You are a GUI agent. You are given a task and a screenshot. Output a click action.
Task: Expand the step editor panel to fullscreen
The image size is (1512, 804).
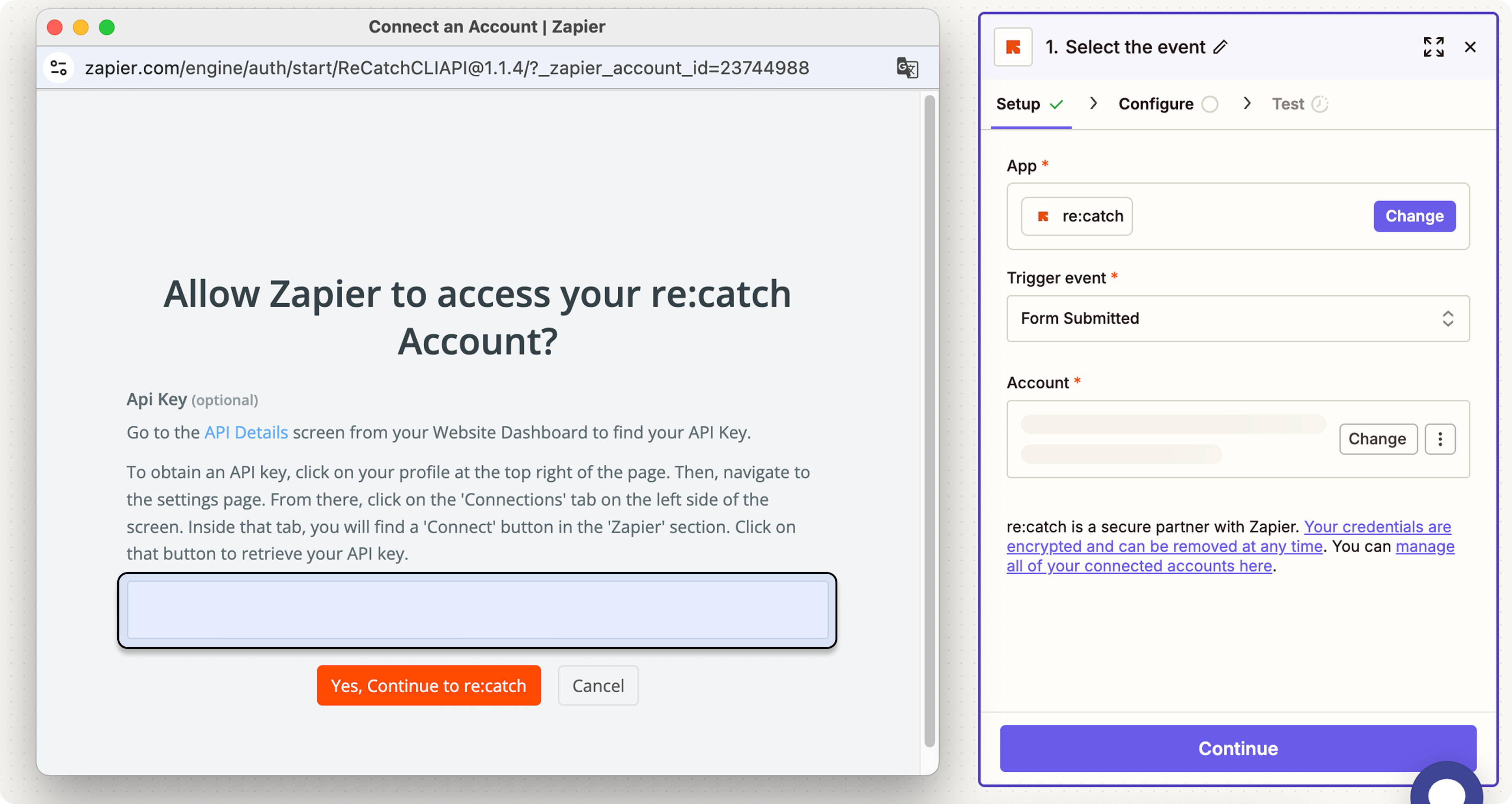point(1433,47)
